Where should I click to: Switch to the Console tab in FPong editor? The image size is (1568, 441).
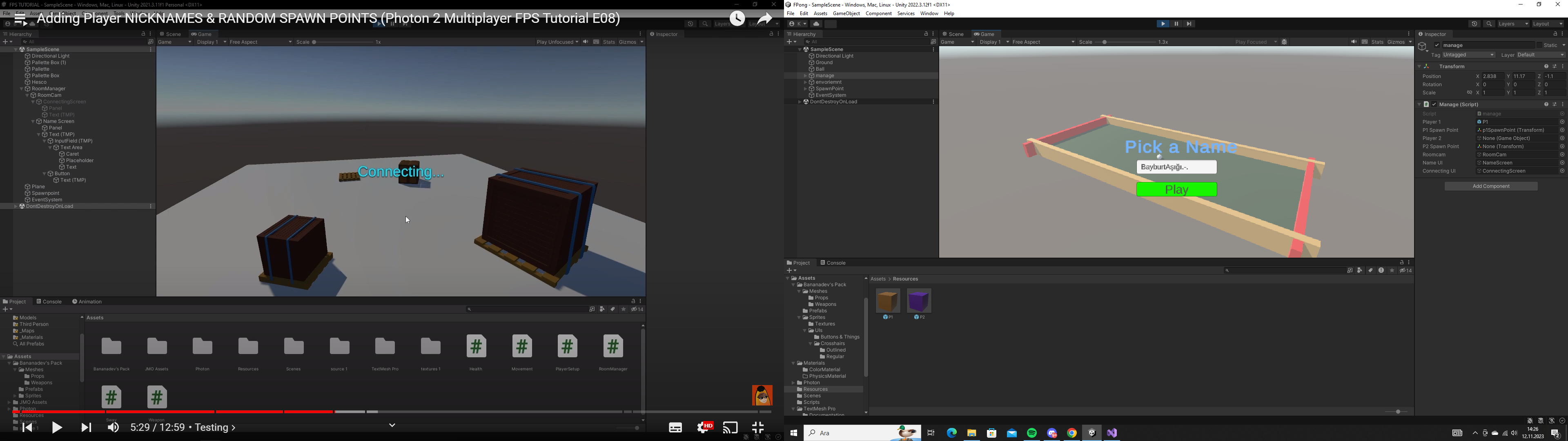tap(833, 263)
